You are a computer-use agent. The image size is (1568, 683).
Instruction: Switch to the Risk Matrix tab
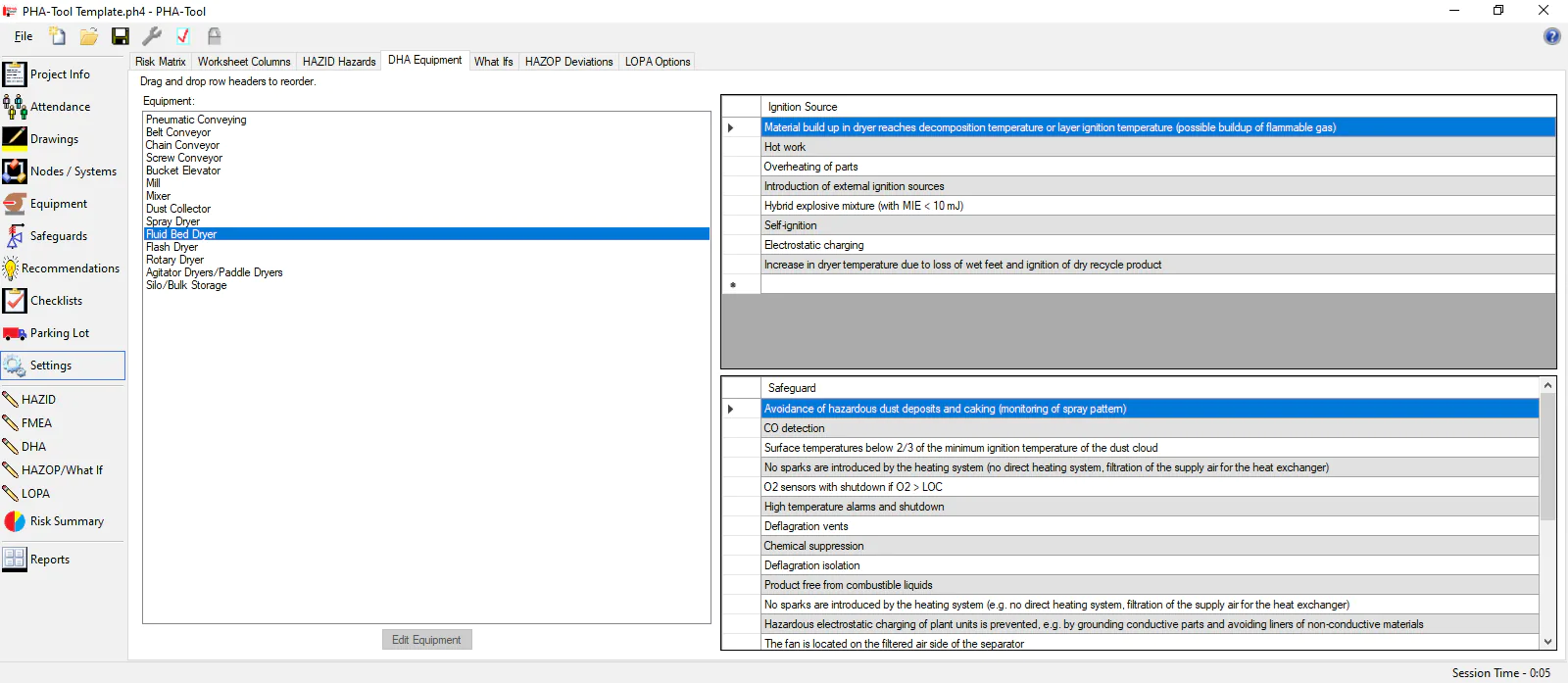160,62
